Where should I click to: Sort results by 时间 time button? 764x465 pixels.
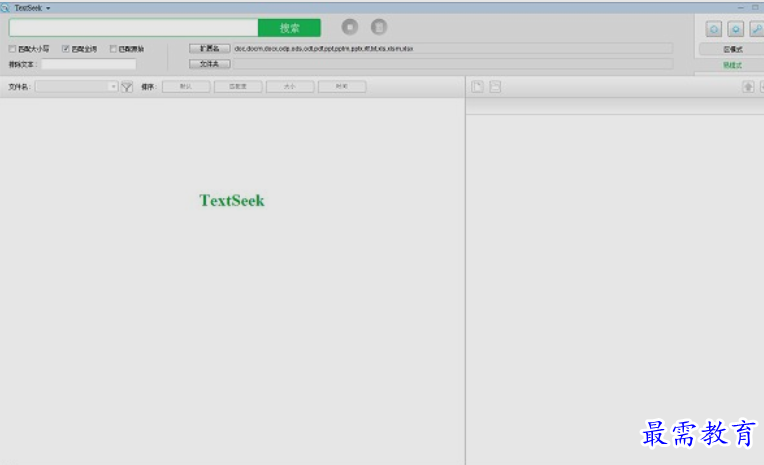342,86
